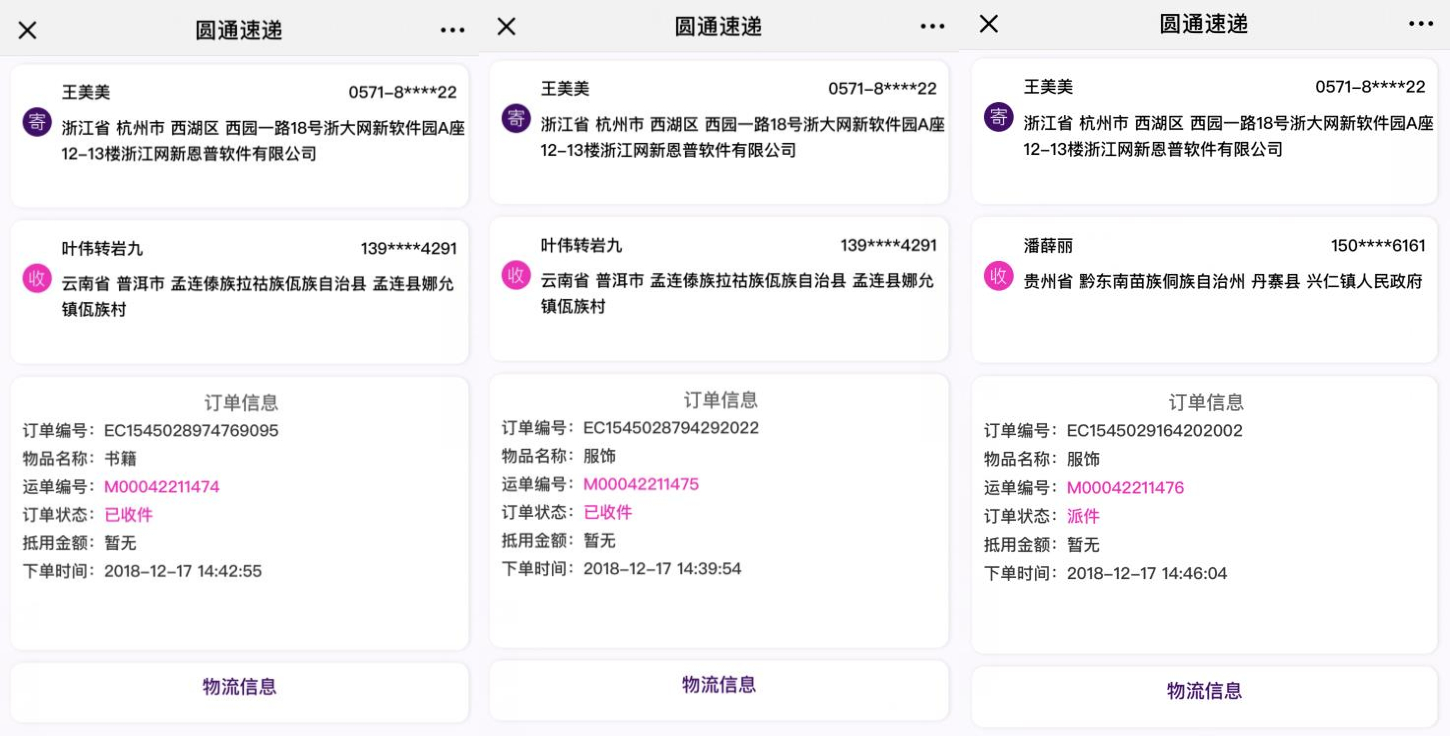Close the left panel with the X icon

click(x=27, y=30)
